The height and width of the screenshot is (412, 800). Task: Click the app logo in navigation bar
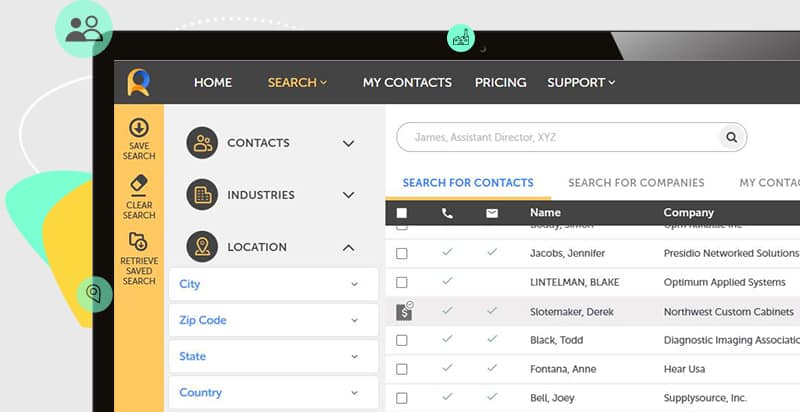(139, 82)
